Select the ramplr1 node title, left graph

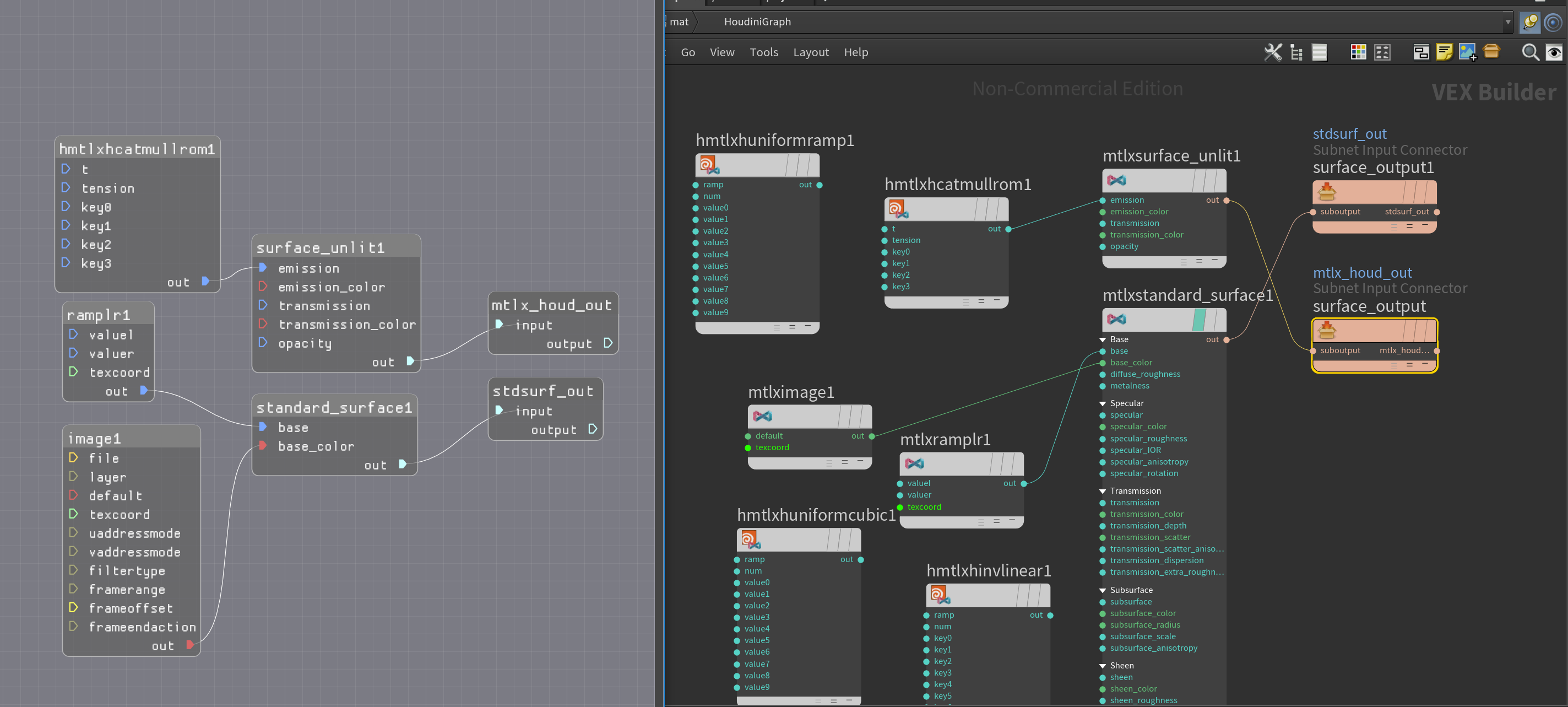coord(98,315)
